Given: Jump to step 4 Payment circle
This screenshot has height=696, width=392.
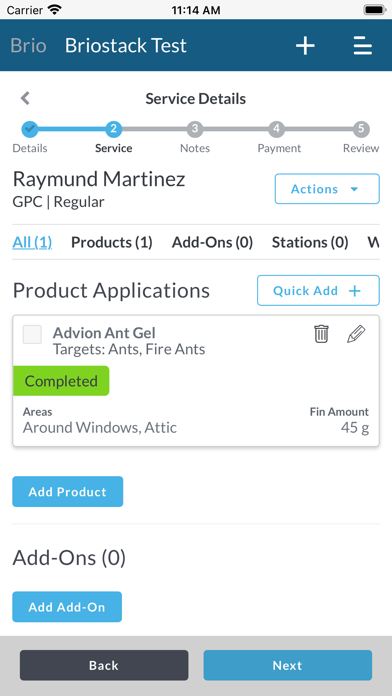Looking at the screenshot, I should click(277, 129).
